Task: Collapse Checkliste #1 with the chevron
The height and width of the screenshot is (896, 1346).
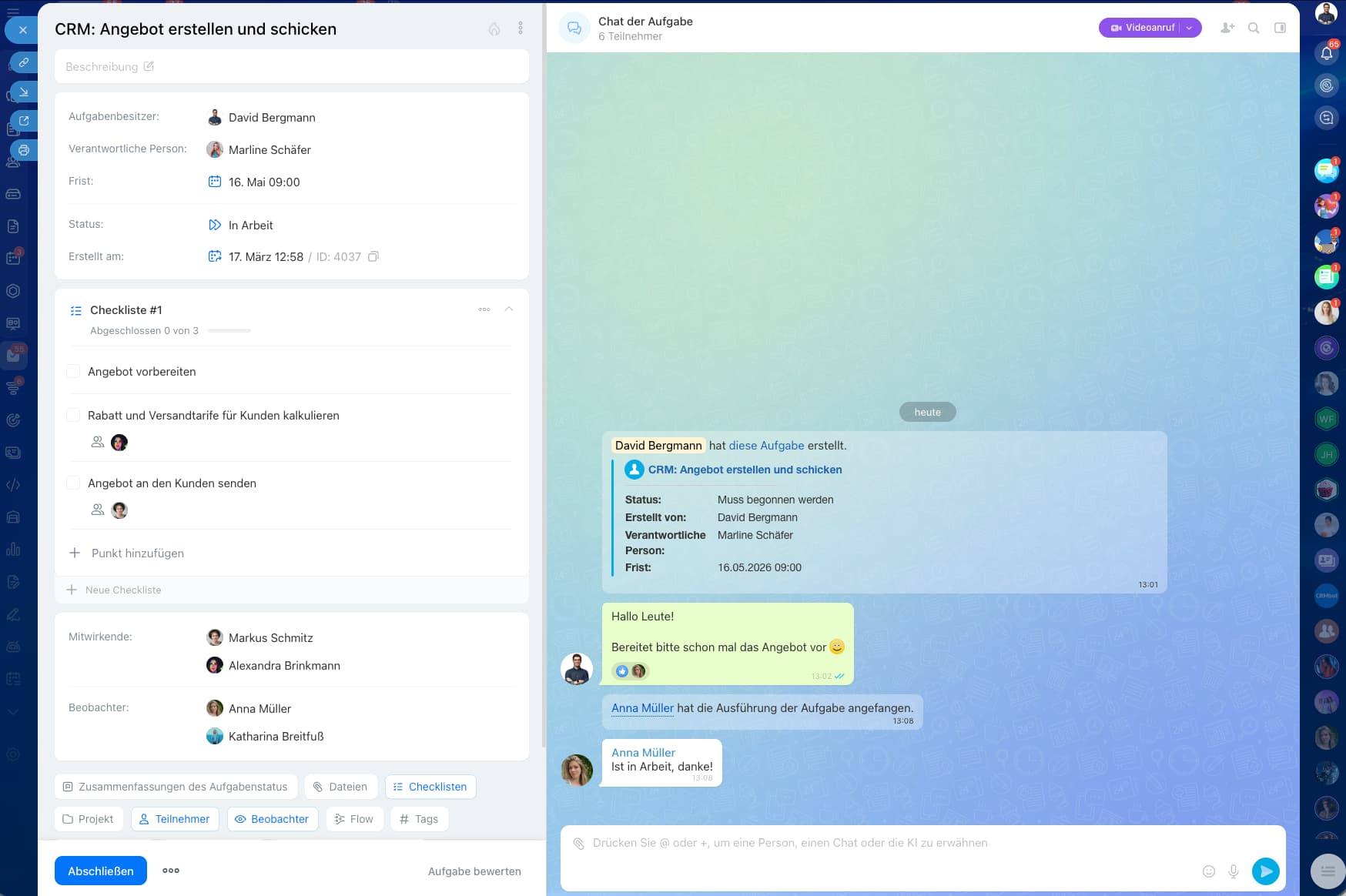Action: click(x=509, y=309)
